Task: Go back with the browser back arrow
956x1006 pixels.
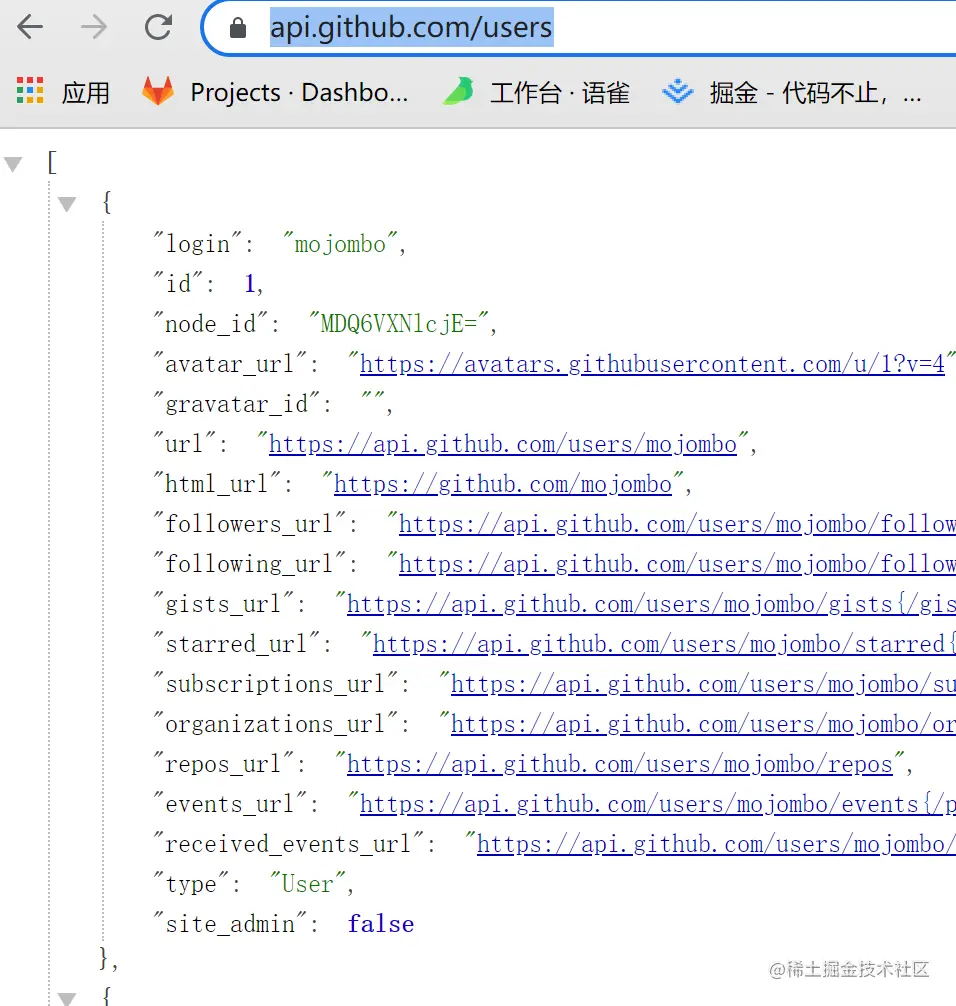Action: point(30,27)
